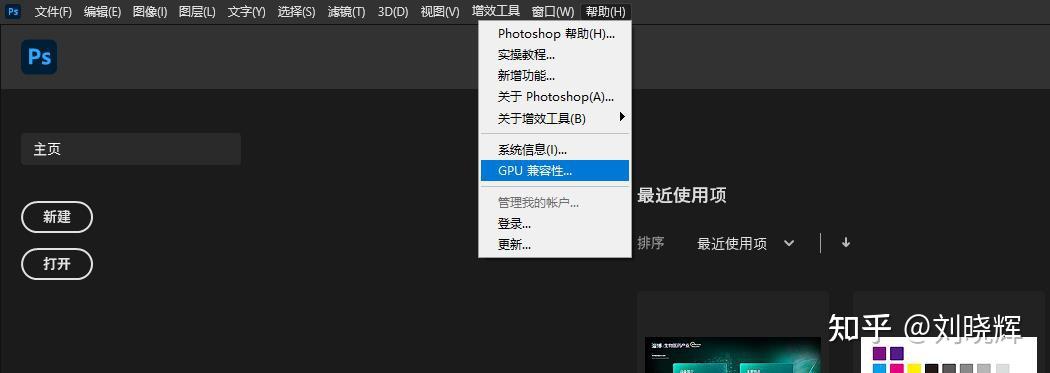Choose 新增功能... menu entry
This screenshot has width=1050, height=373.
tap(555, 76)
